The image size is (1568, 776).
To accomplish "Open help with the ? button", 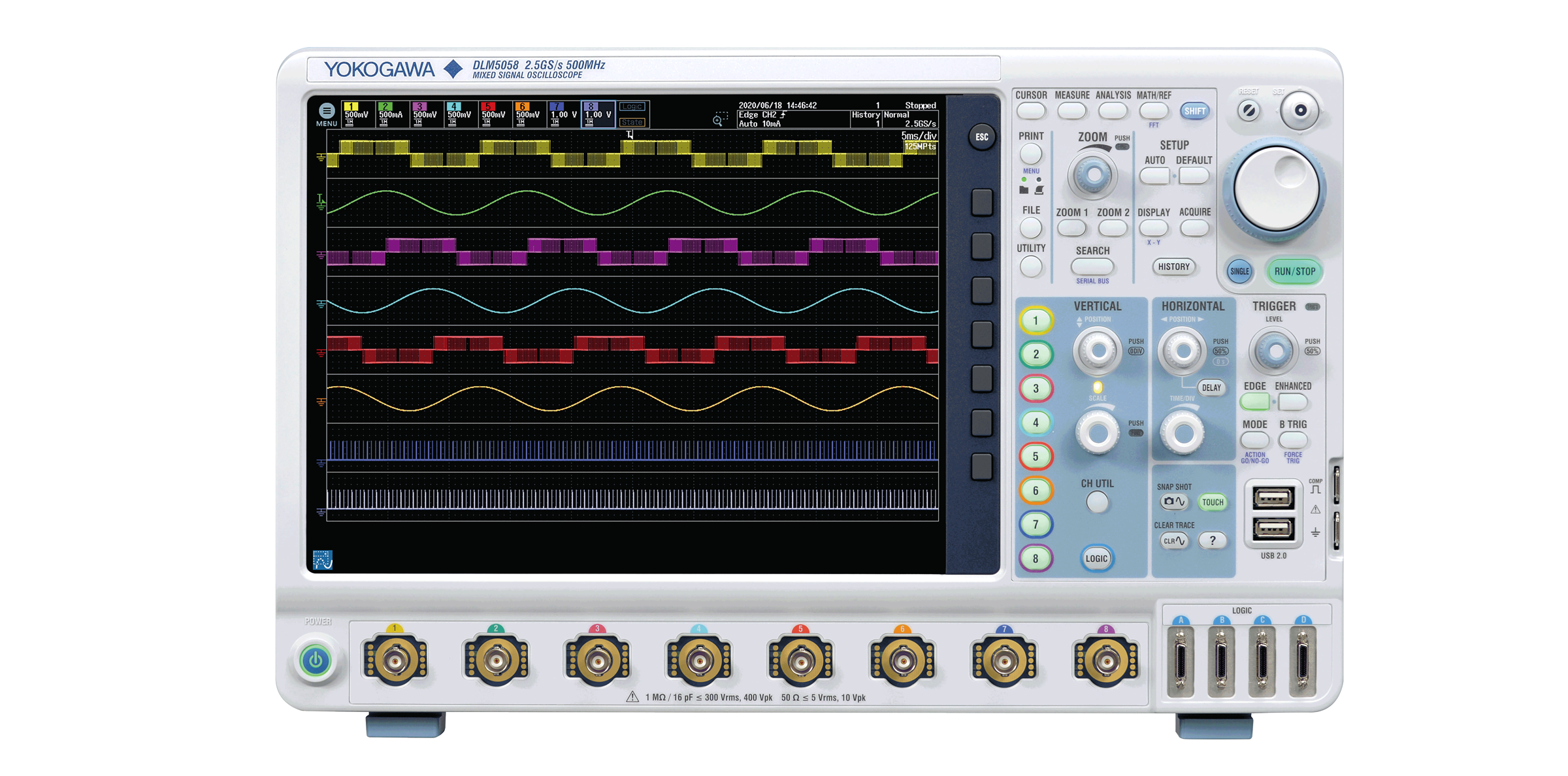I will point(1213,541).
